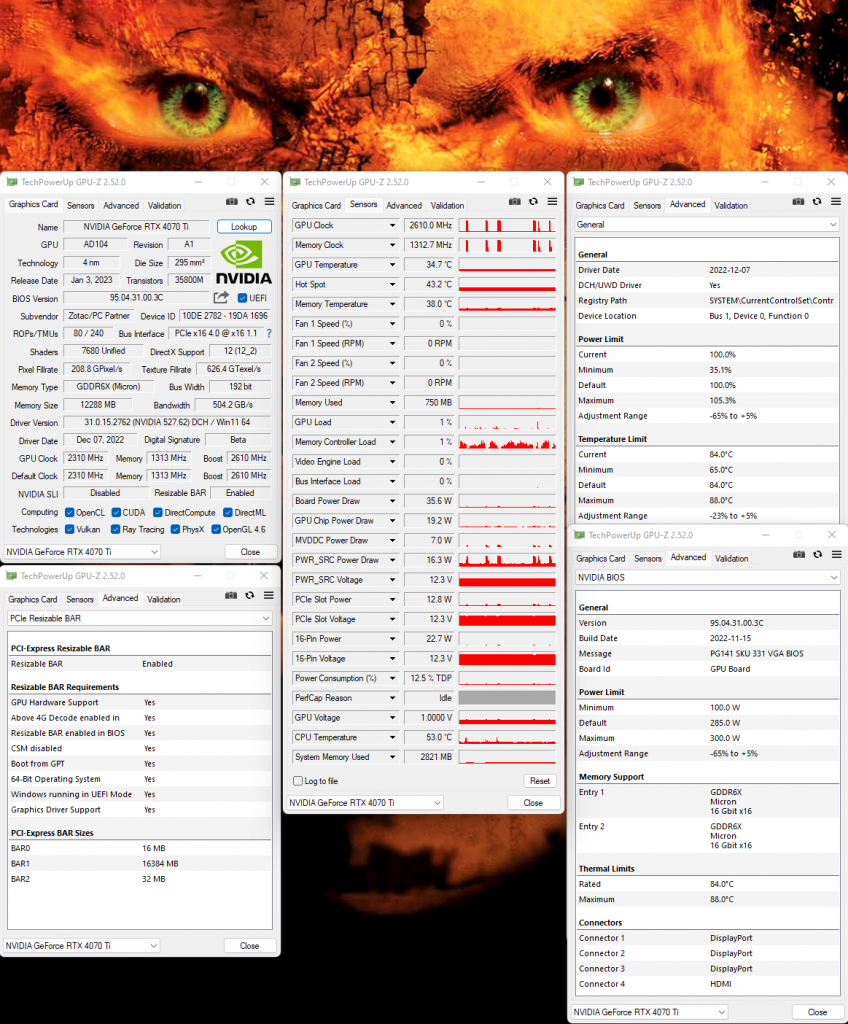Click BIOS export share icon

(x=221, y=298)
